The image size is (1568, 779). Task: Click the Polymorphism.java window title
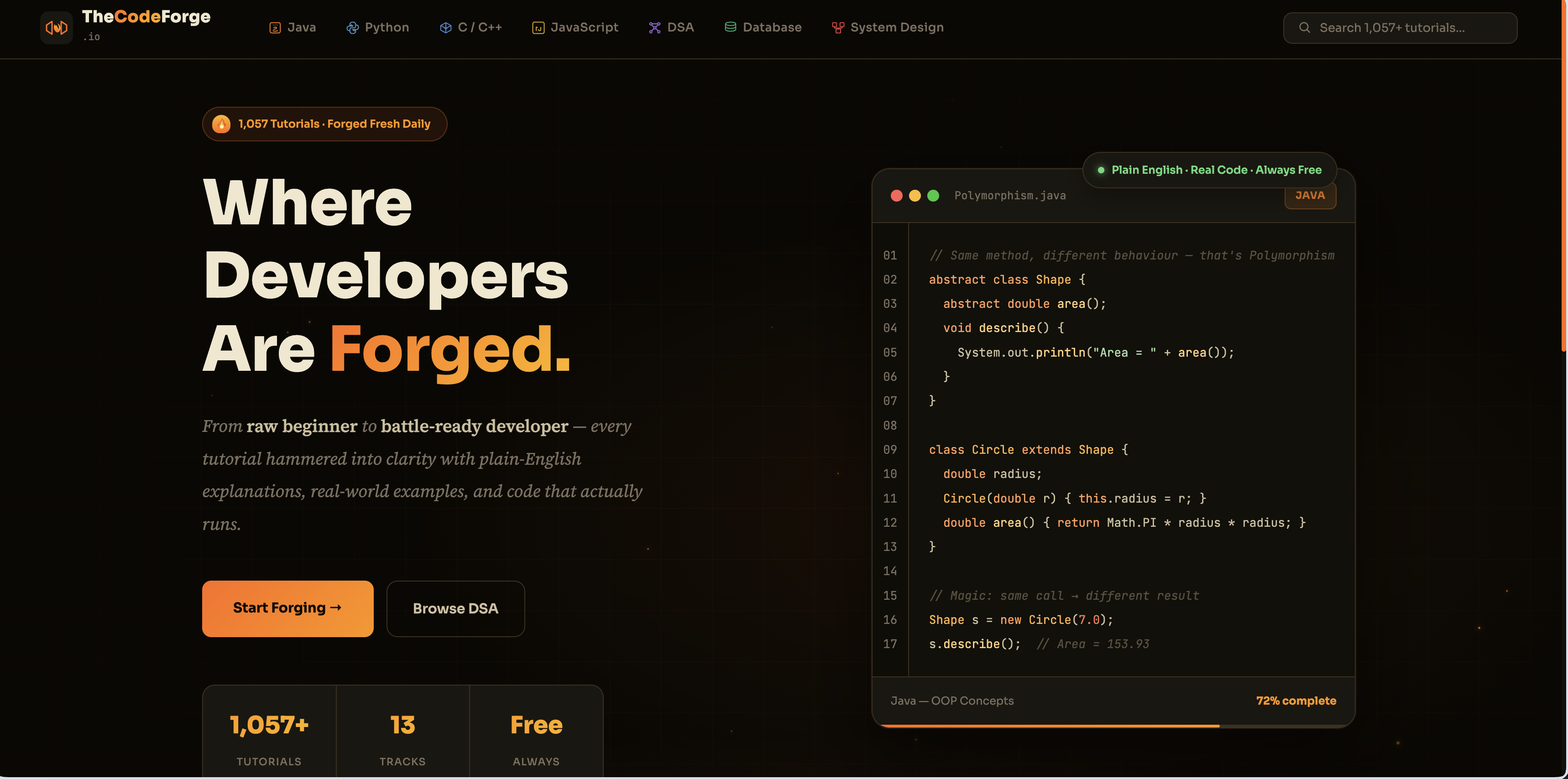coord(1010,195)
